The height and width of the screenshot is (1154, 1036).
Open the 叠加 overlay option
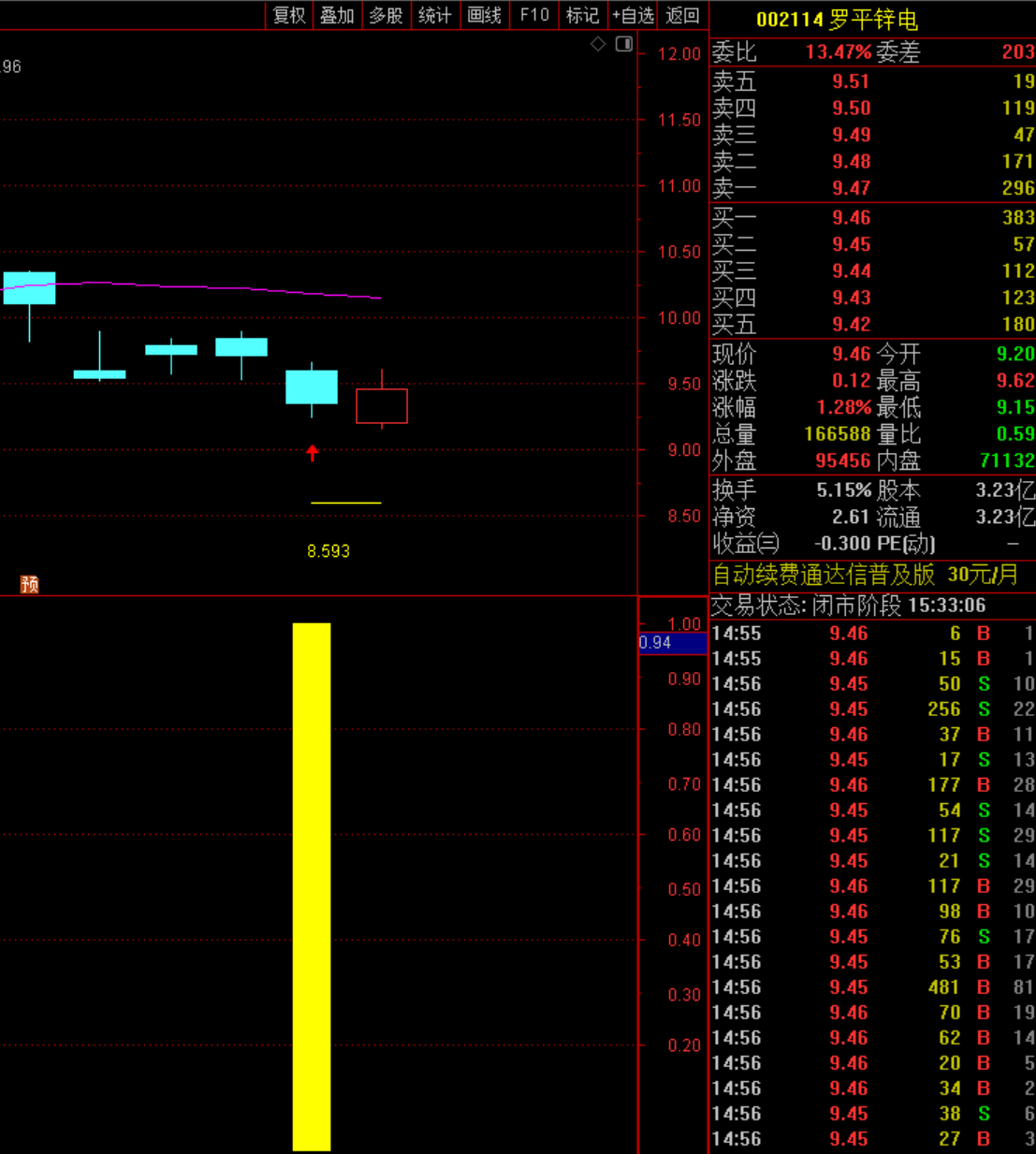(338, 15)
